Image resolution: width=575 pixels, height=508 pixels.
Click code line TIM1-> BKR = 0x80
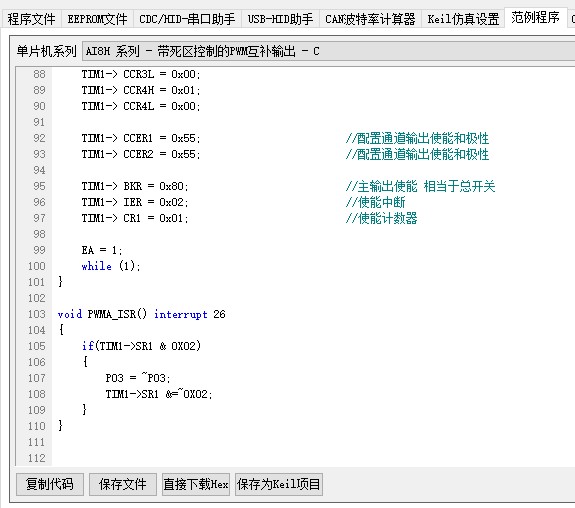tap(135, 186)
